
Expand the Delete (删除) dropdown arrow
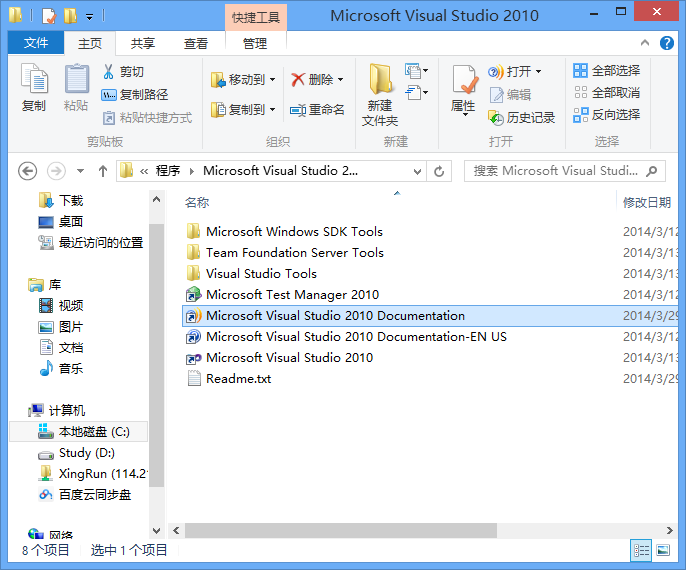point(340,80)
